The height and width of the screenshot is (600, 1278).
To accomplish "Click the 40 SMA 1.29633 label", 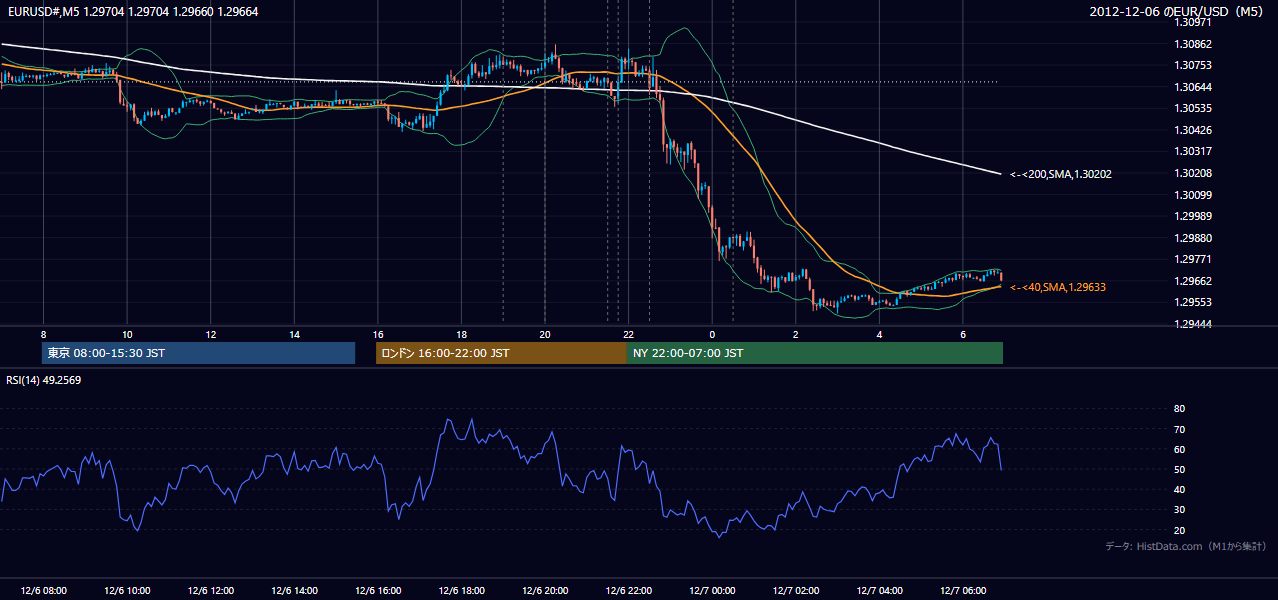I will [1057, 287].
